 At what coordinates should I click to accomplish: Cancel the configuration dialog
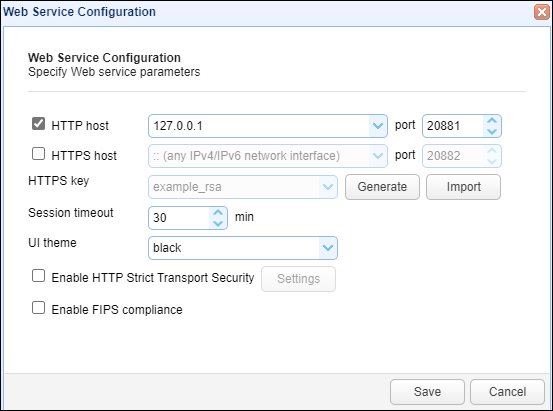point(508,392)
